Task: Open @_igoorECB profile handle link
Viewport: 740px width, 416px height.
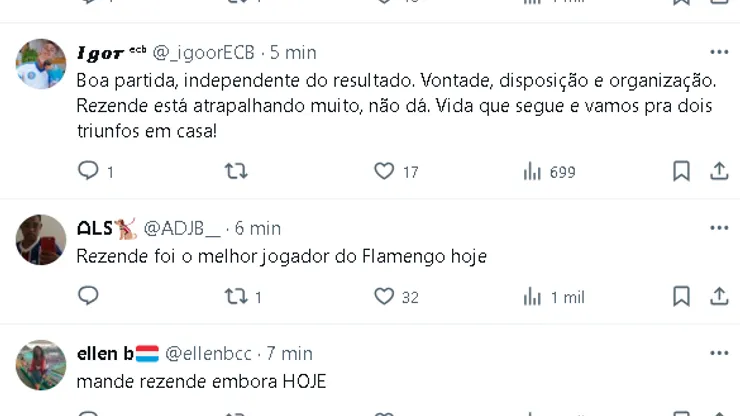Action: [x=206, y=52]
